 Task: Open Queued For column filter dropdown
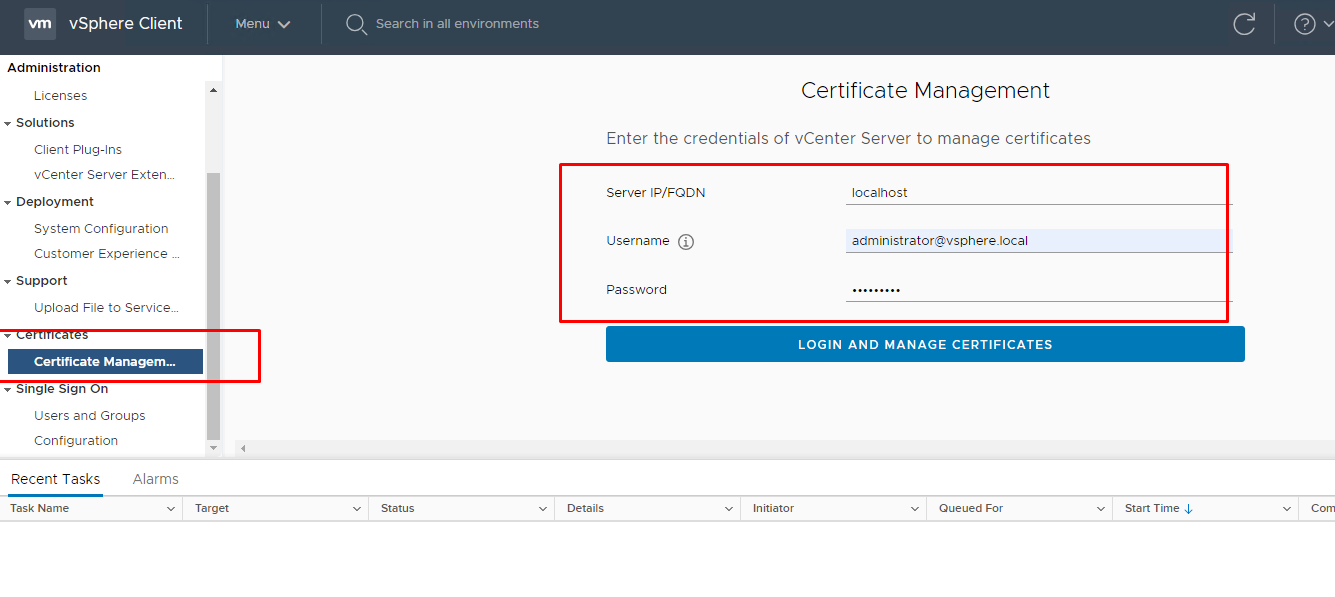[x=1101, y=509]
